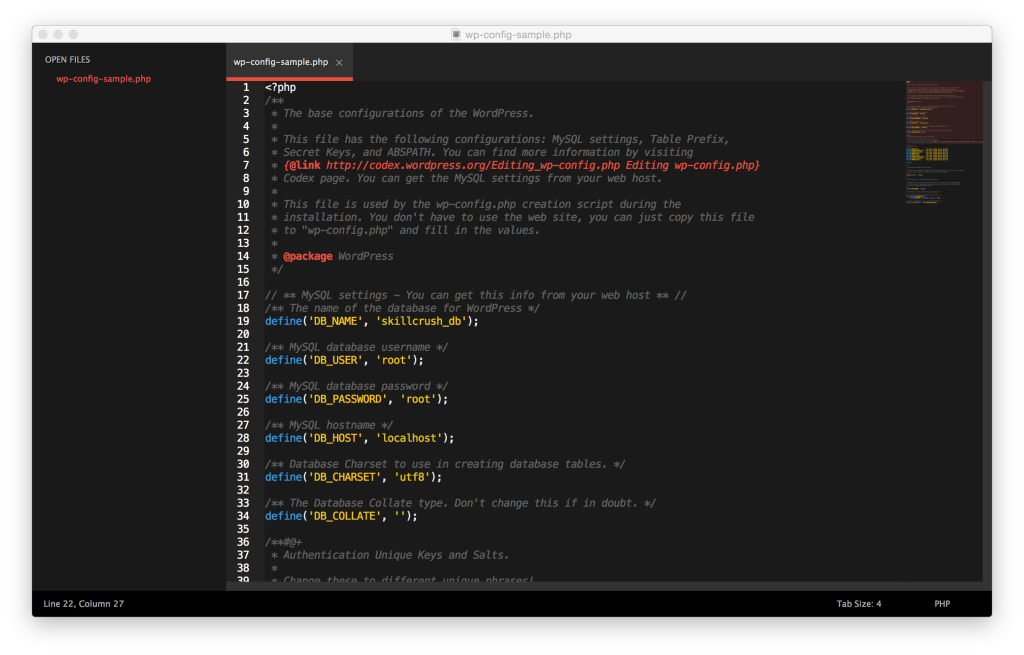Screen dimensions: 1024x655
Task: Click the line number 34 in the gutter
Action: [243, 516]
